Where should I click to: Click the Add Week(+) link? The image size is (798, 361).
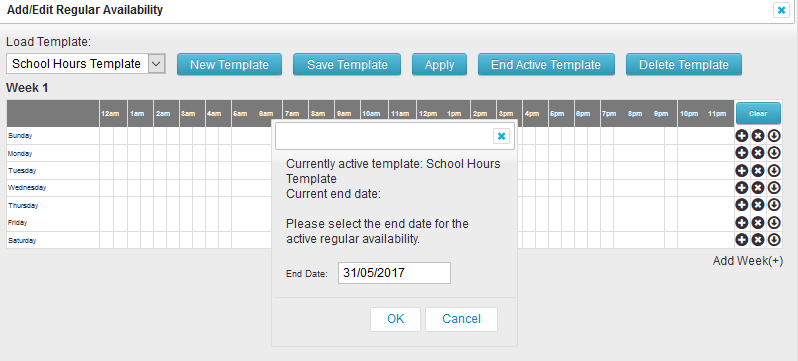(748, 261)
